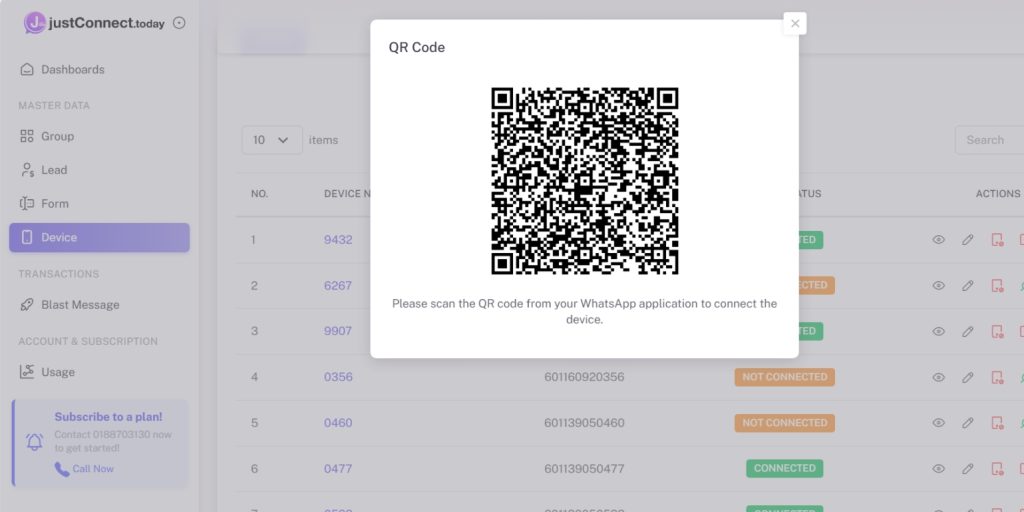Click the QR code image

(x=584, y=181)
